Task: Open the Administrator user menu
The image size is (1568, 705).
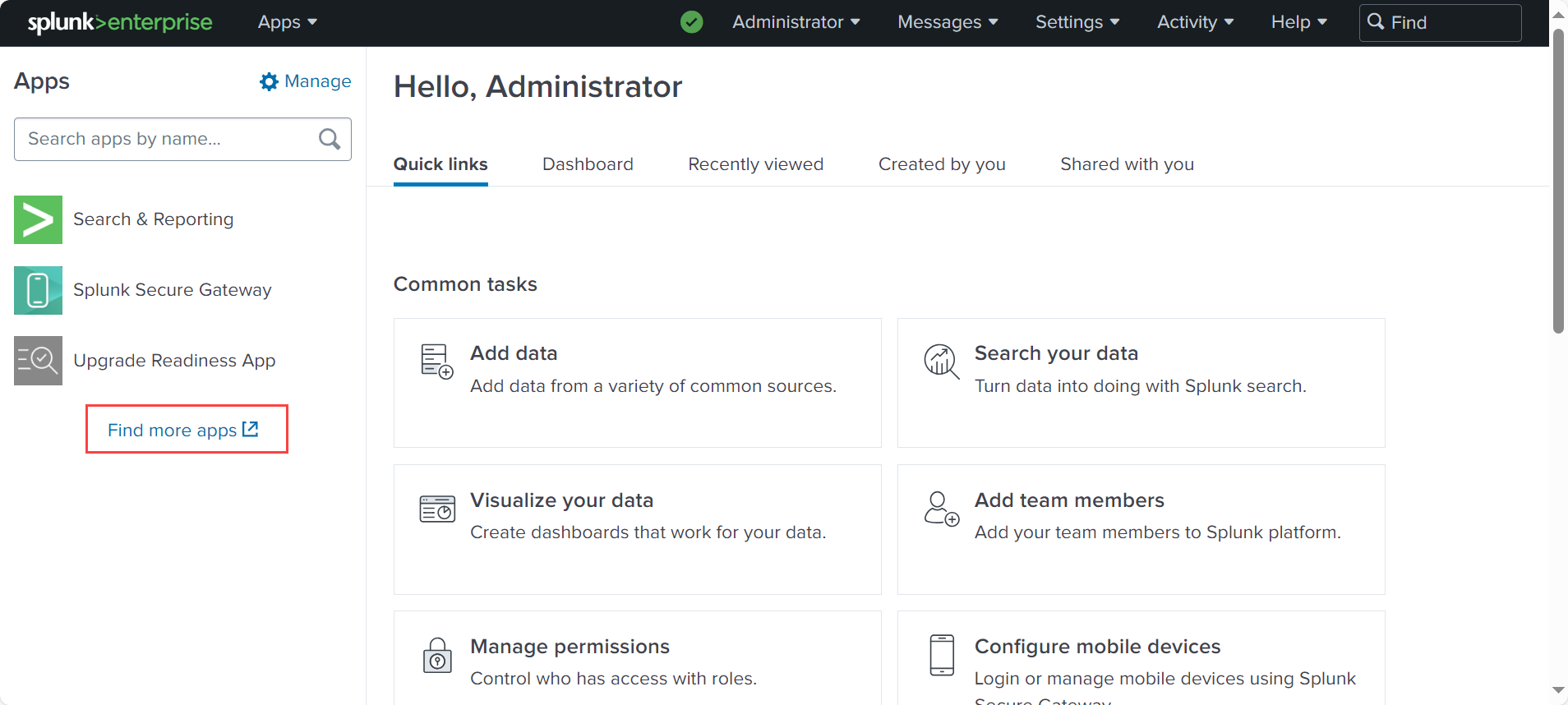Action: pyautogui.click(x=796, y=22)
